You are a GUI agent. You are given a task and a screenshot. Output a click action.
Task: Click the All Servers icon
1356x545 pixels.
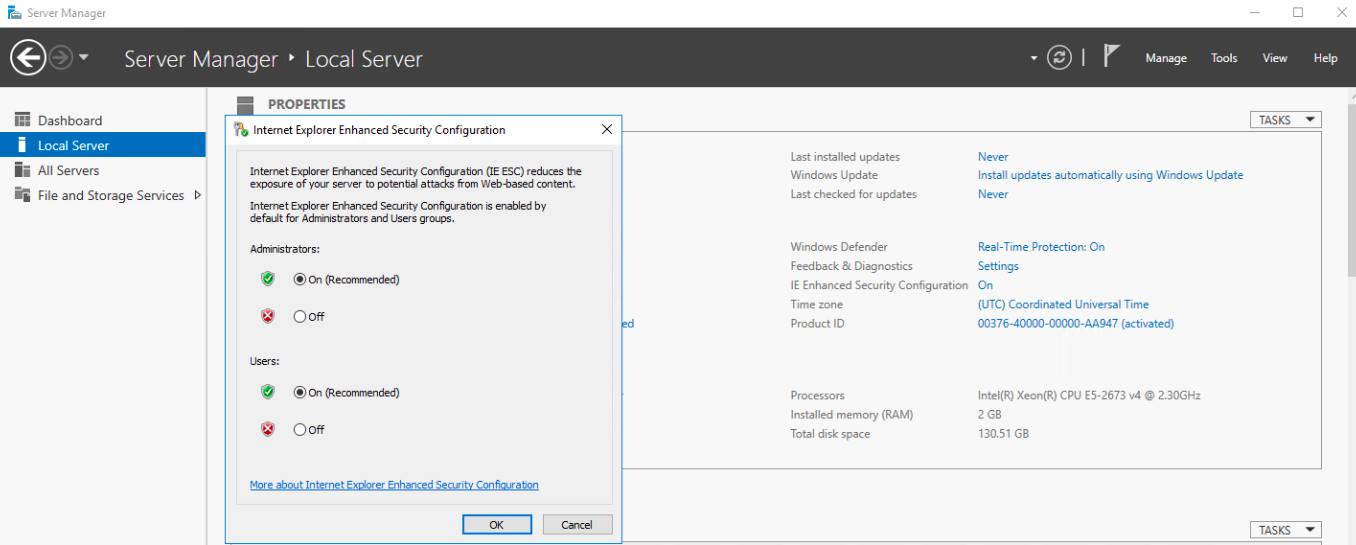click(x=22, y=170)
